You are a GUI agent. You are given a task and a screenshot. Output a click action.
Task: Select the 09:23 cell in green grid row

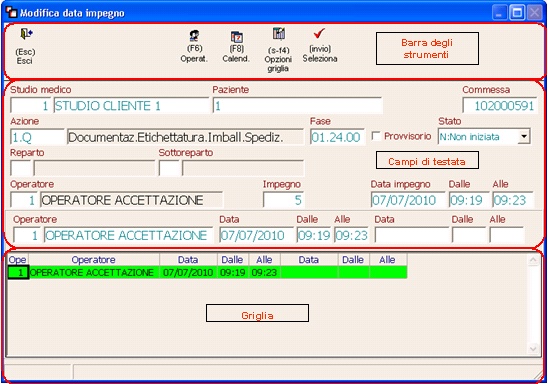(264, 272)
